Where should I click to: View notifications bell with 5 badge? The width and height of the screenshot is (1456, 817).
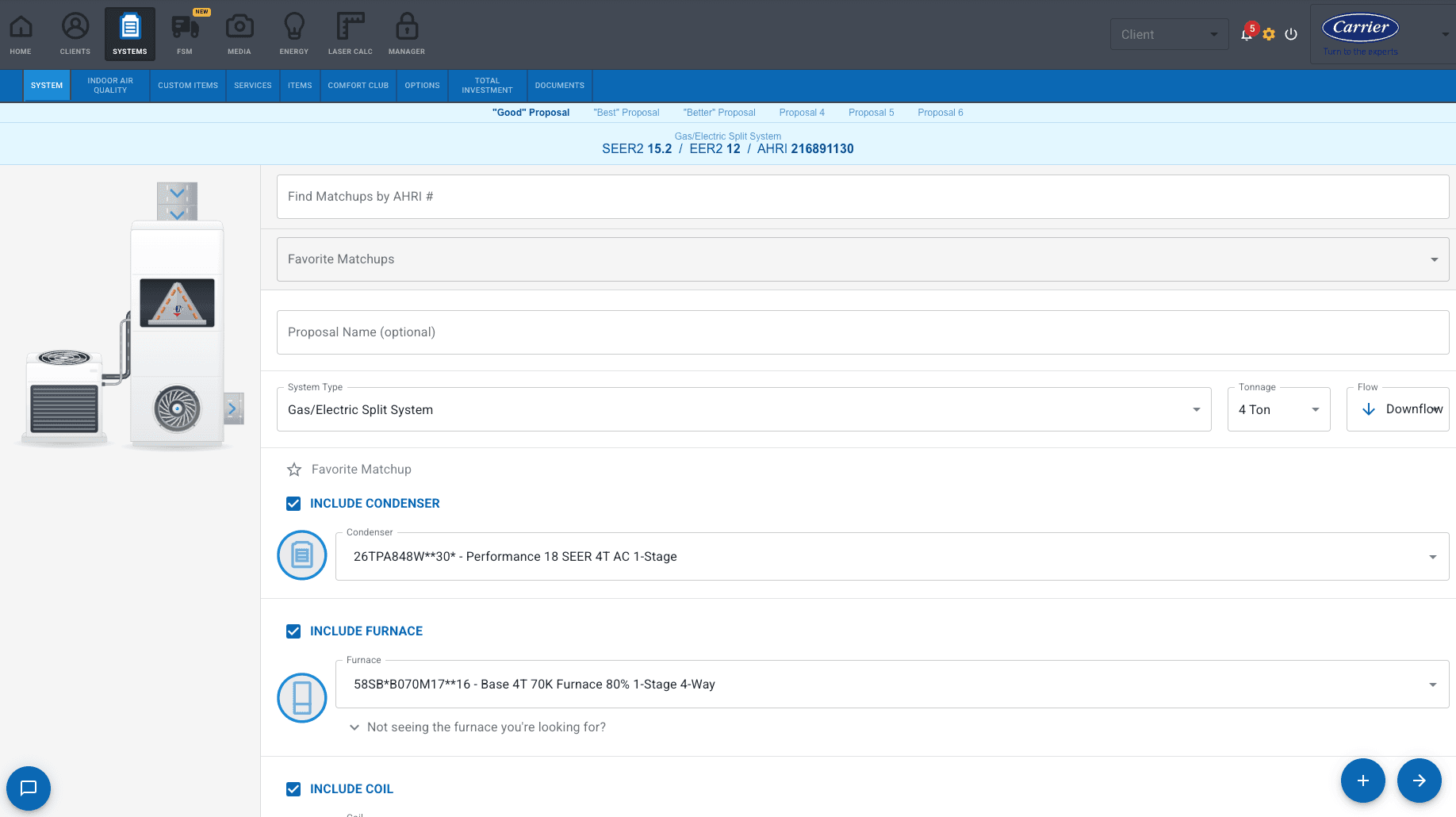coord(1247,33)
